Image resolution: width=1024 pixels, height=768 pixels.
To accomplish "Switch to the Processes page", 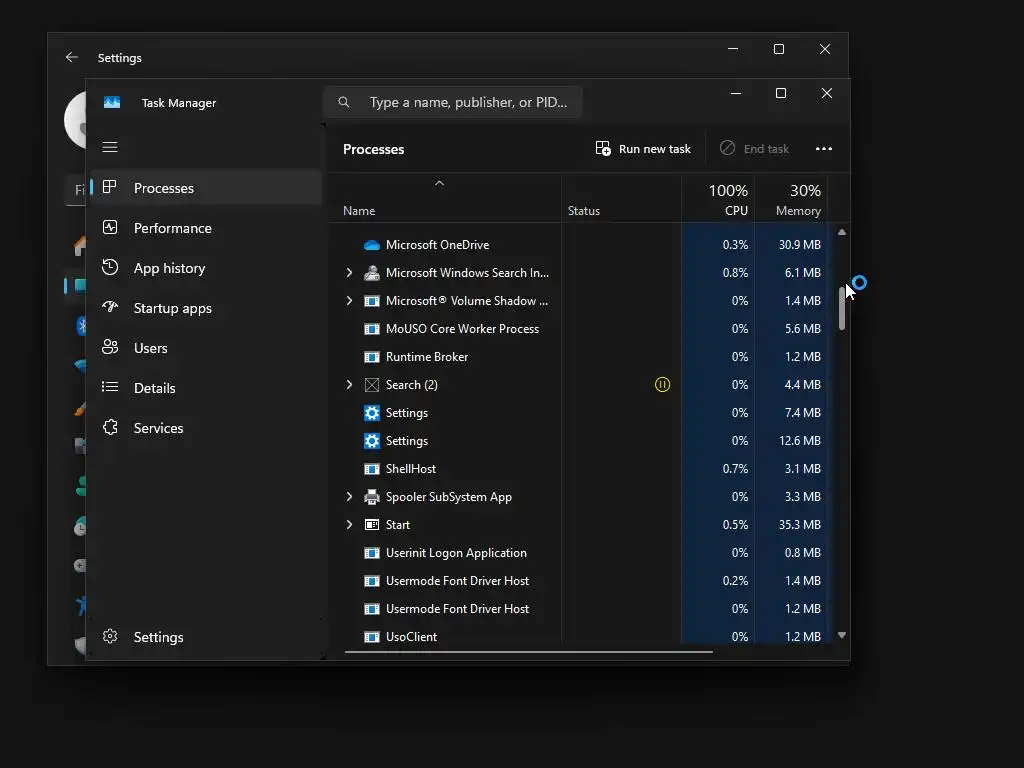I will pos(206,188).
